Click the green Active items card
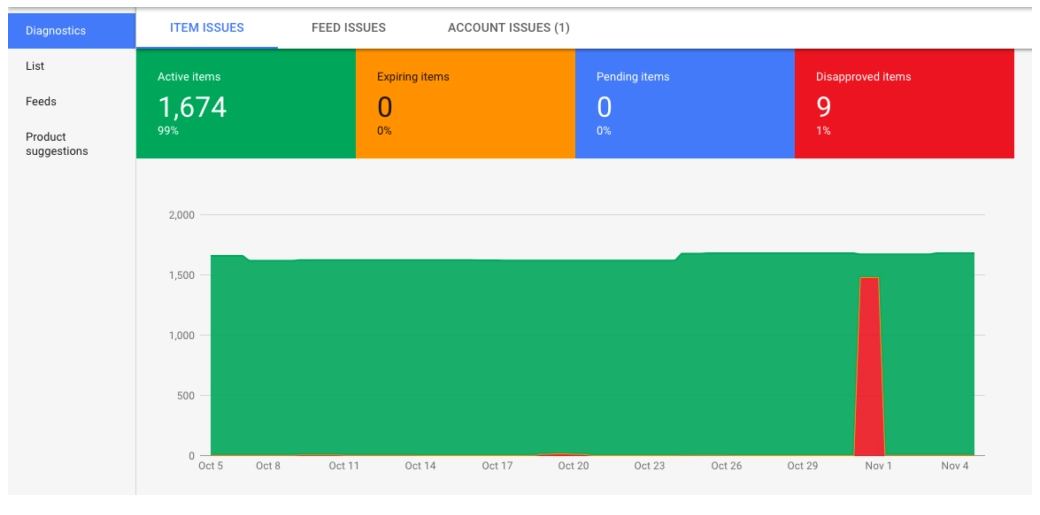The height and width of the screenshot is (515, 1040). [246, 104]
